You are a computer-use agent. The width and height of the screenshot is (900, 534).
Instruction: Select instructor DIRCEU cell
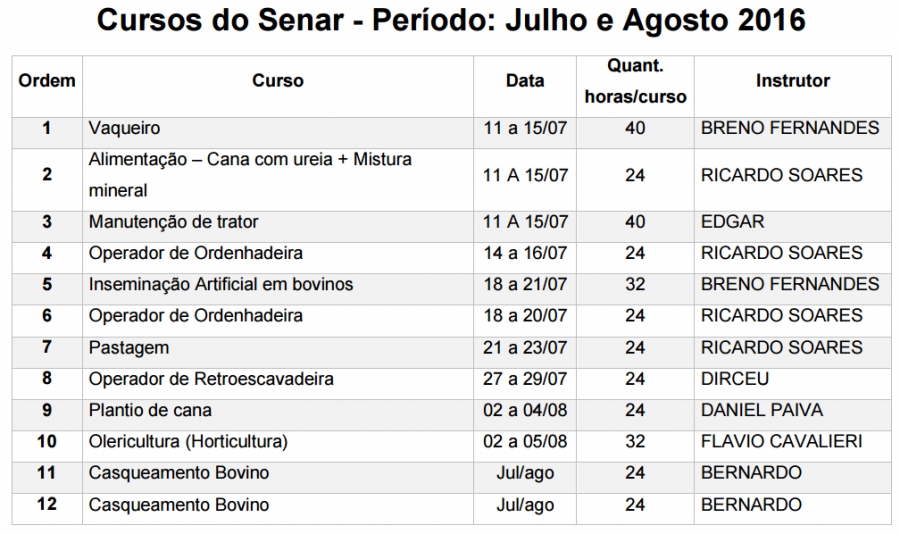click(793, 379)
